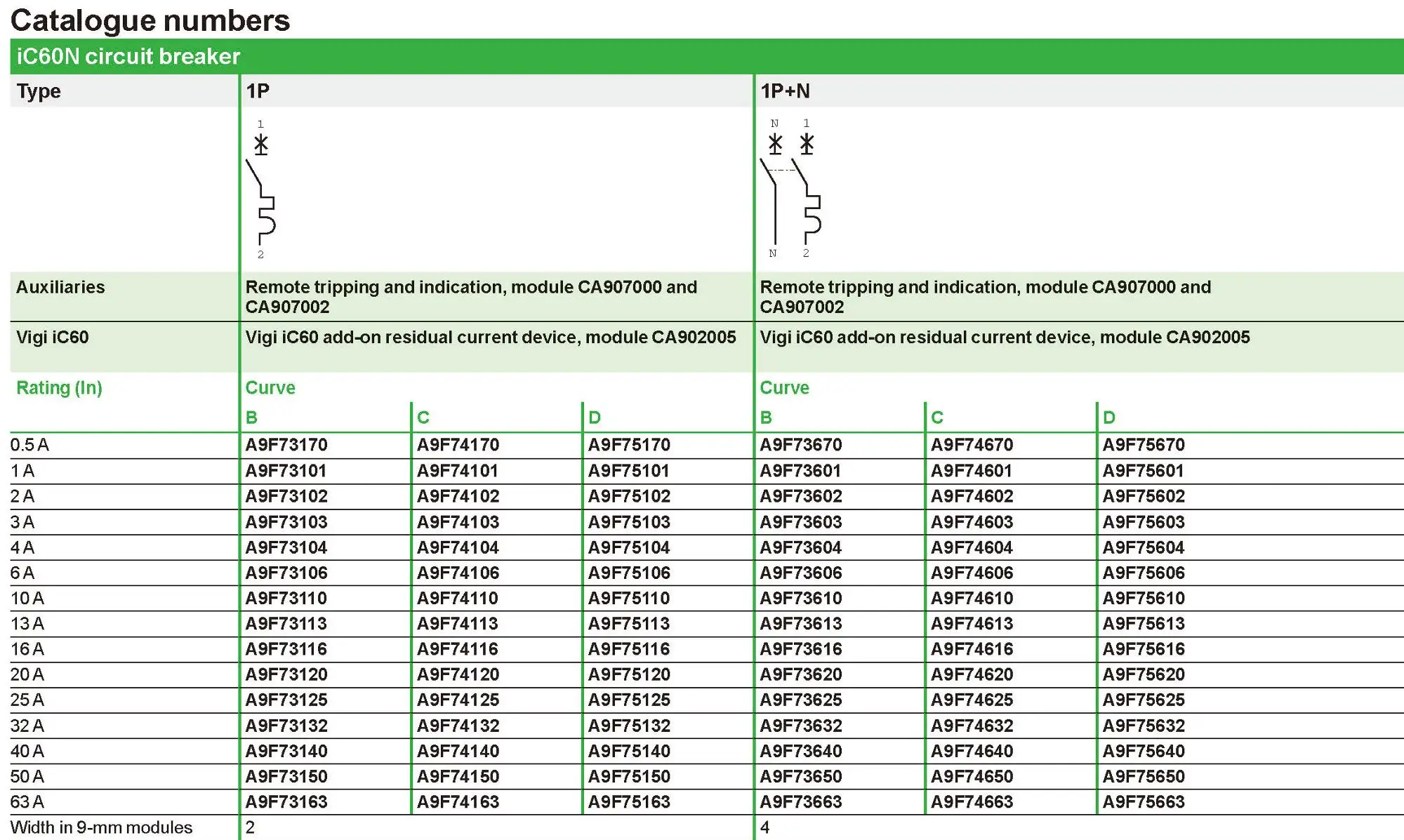Select catalogue number A9F74604
Image resolution: width=1404 pixels, height=840 pixels.
point(972,547)
